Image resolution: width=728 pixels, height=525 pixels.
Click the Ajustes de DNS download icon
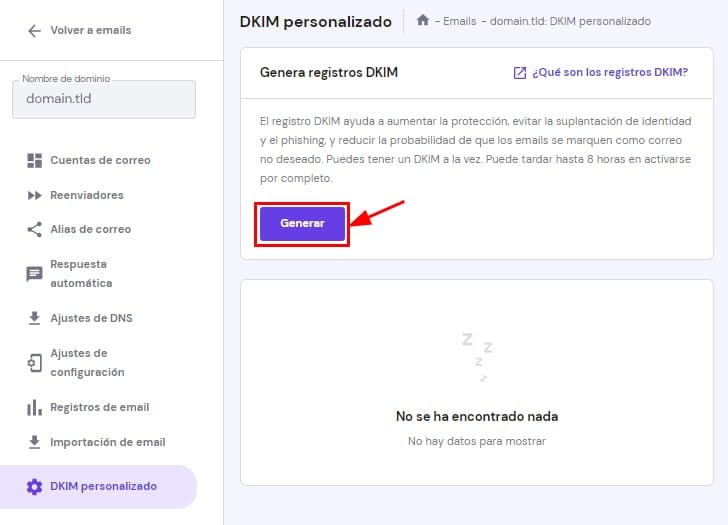pyautogui.click(x=34, y=318)
